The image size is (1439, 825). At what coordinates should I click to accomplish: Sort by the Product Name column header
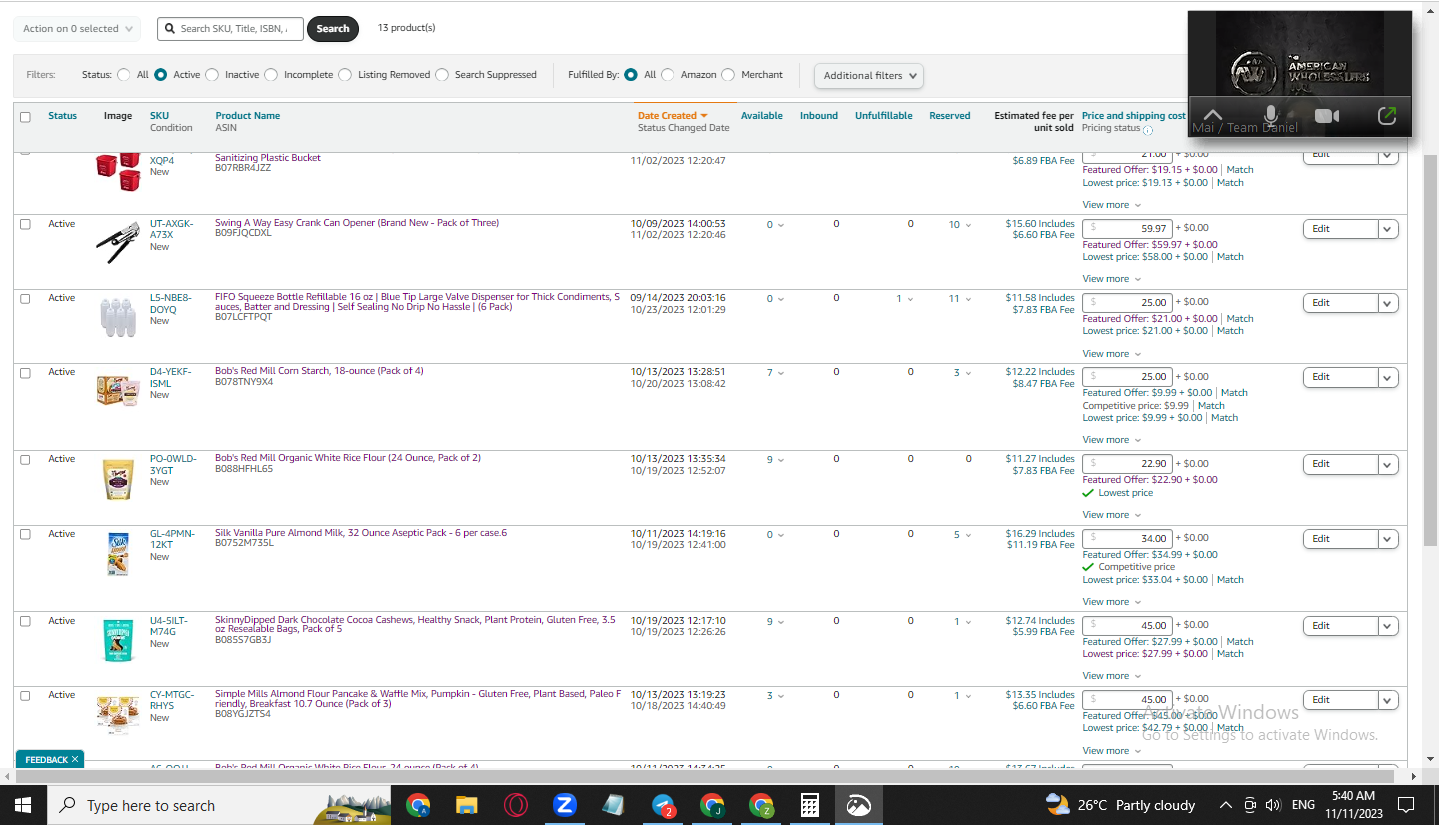coord(248,116)
